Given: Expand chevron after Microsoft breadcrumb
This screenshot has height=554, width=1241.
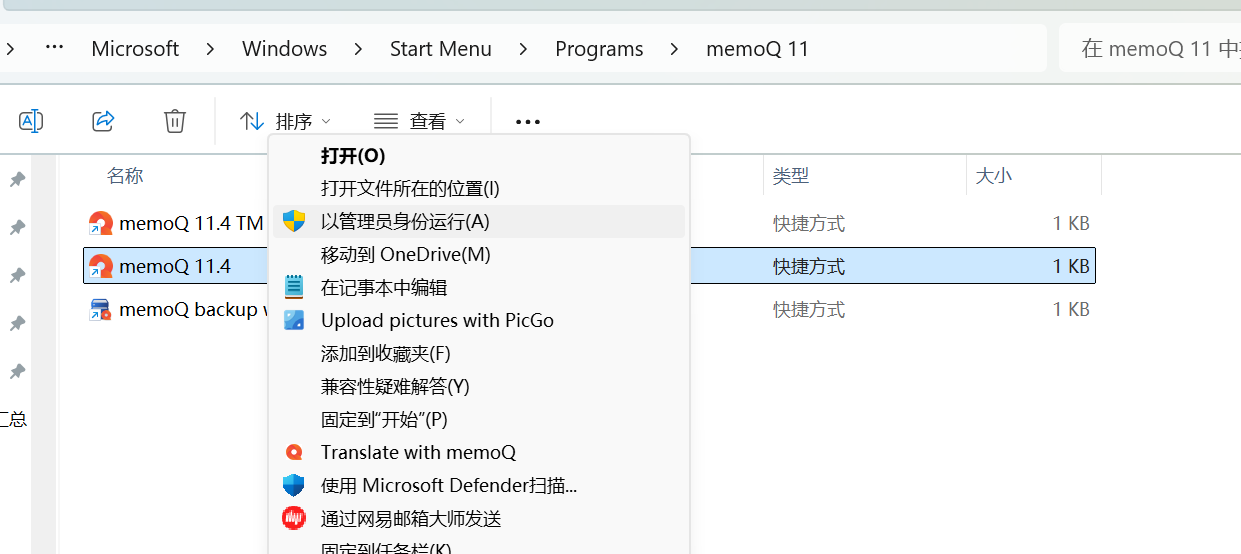Looking at the screenshot, I should point(211,48).
